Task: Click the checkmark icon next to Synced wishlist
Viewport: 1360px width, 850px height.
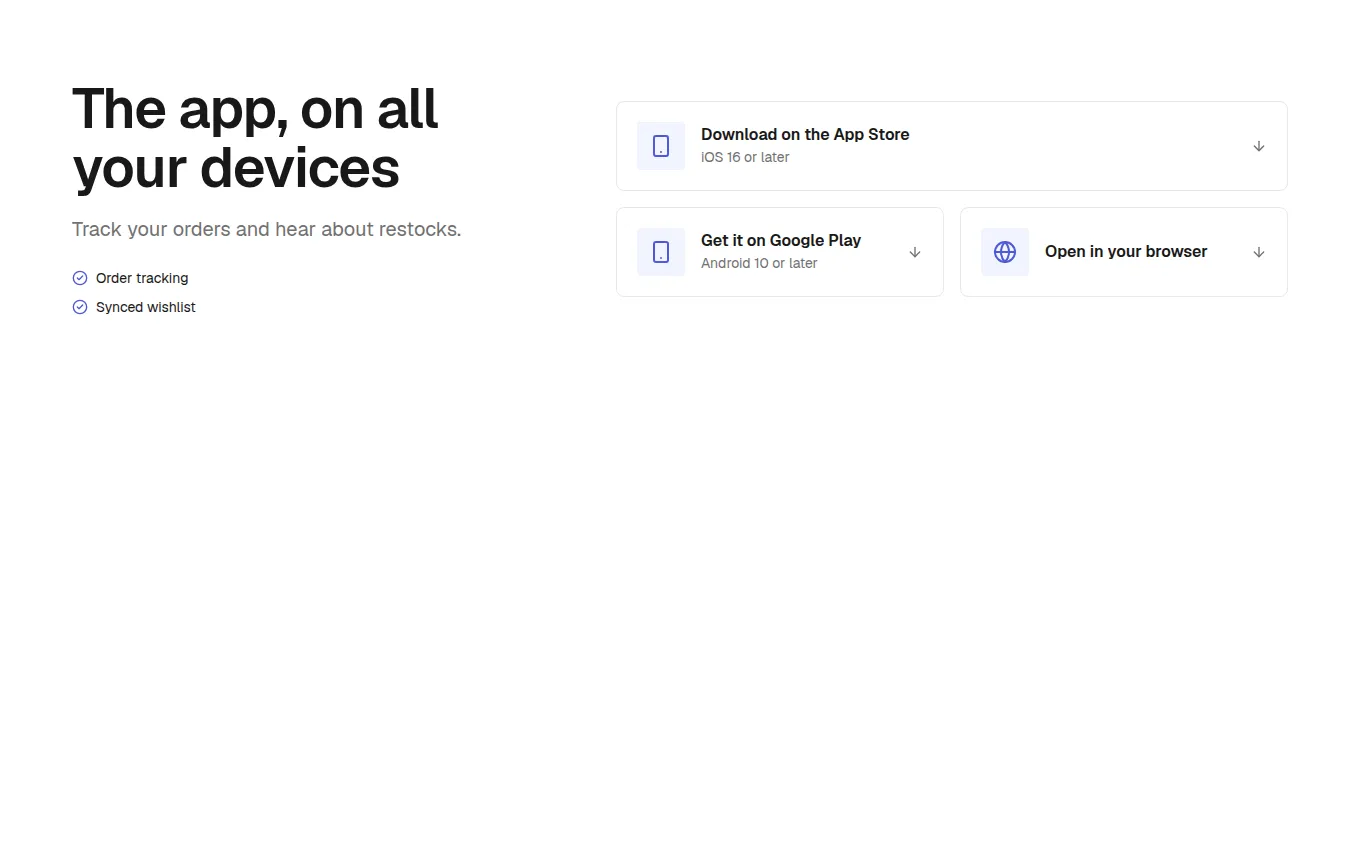Action: [x=80, y=307]
